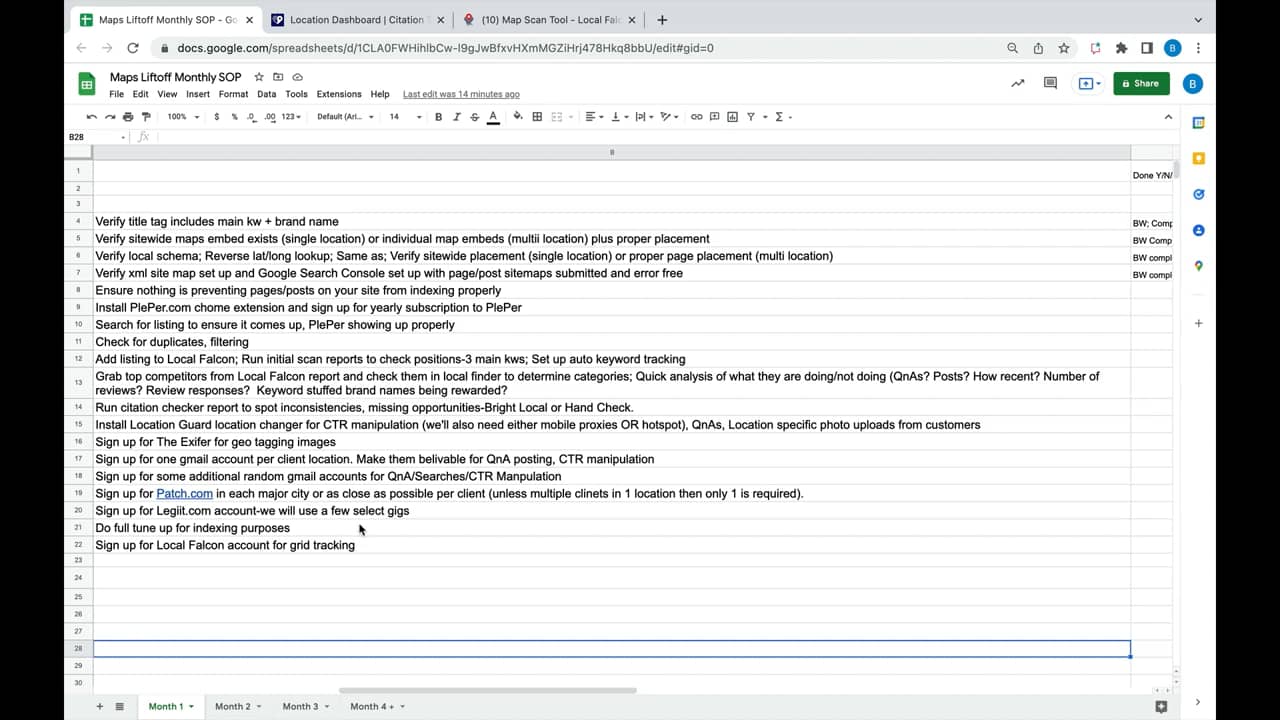
Task: Redo action using toolbar arrow
Action: (x=110, y=117)
